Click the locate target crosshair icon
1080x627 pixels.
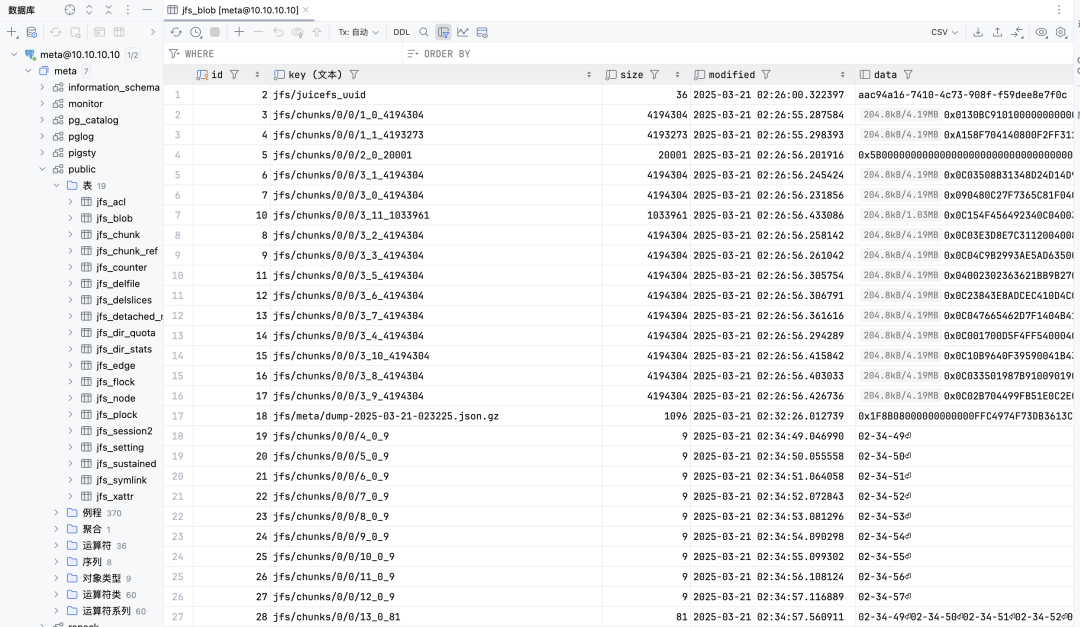(x=70, y=10)
